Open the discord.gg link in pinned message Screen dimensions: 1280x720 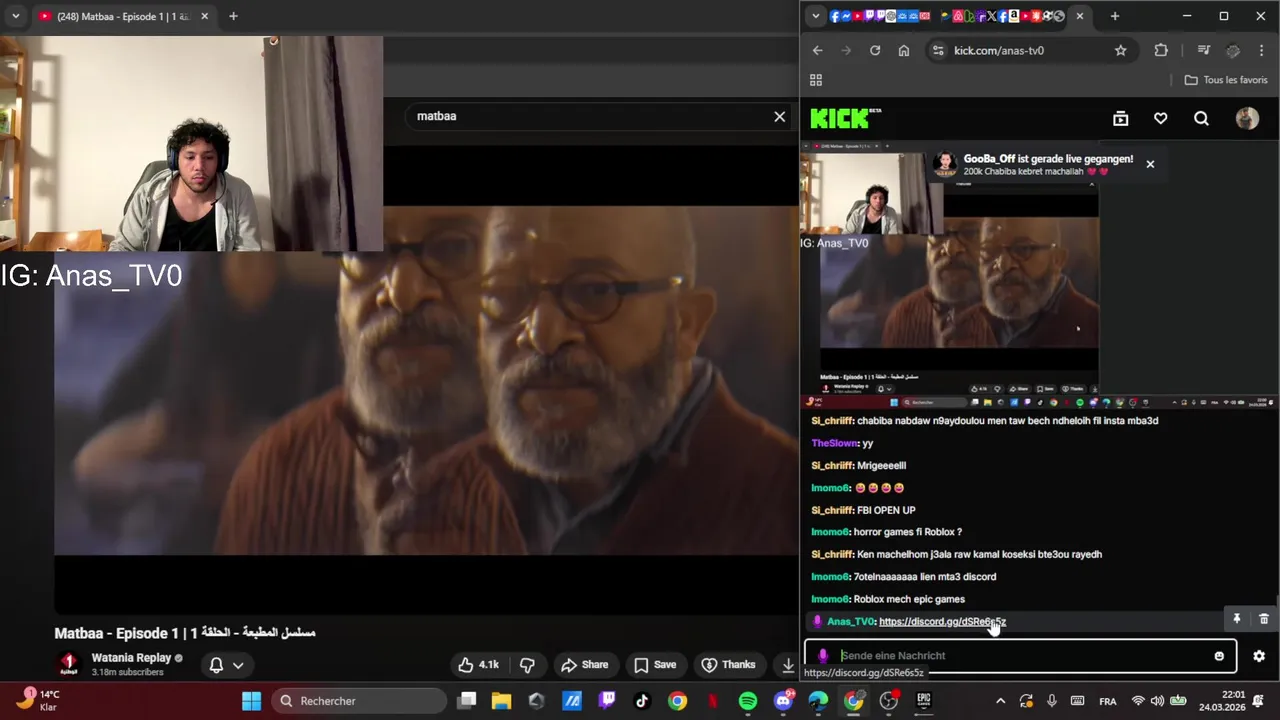942,621
